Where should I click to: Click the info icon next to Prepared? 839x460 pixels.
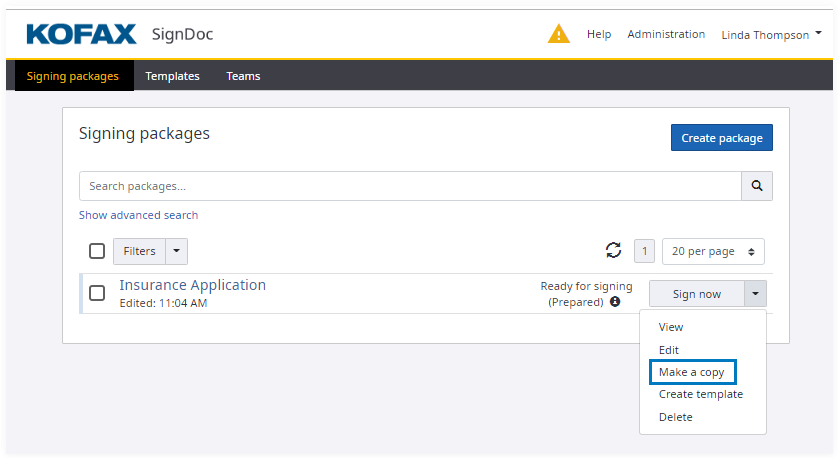pyautogui.click(x=615, y=302)
